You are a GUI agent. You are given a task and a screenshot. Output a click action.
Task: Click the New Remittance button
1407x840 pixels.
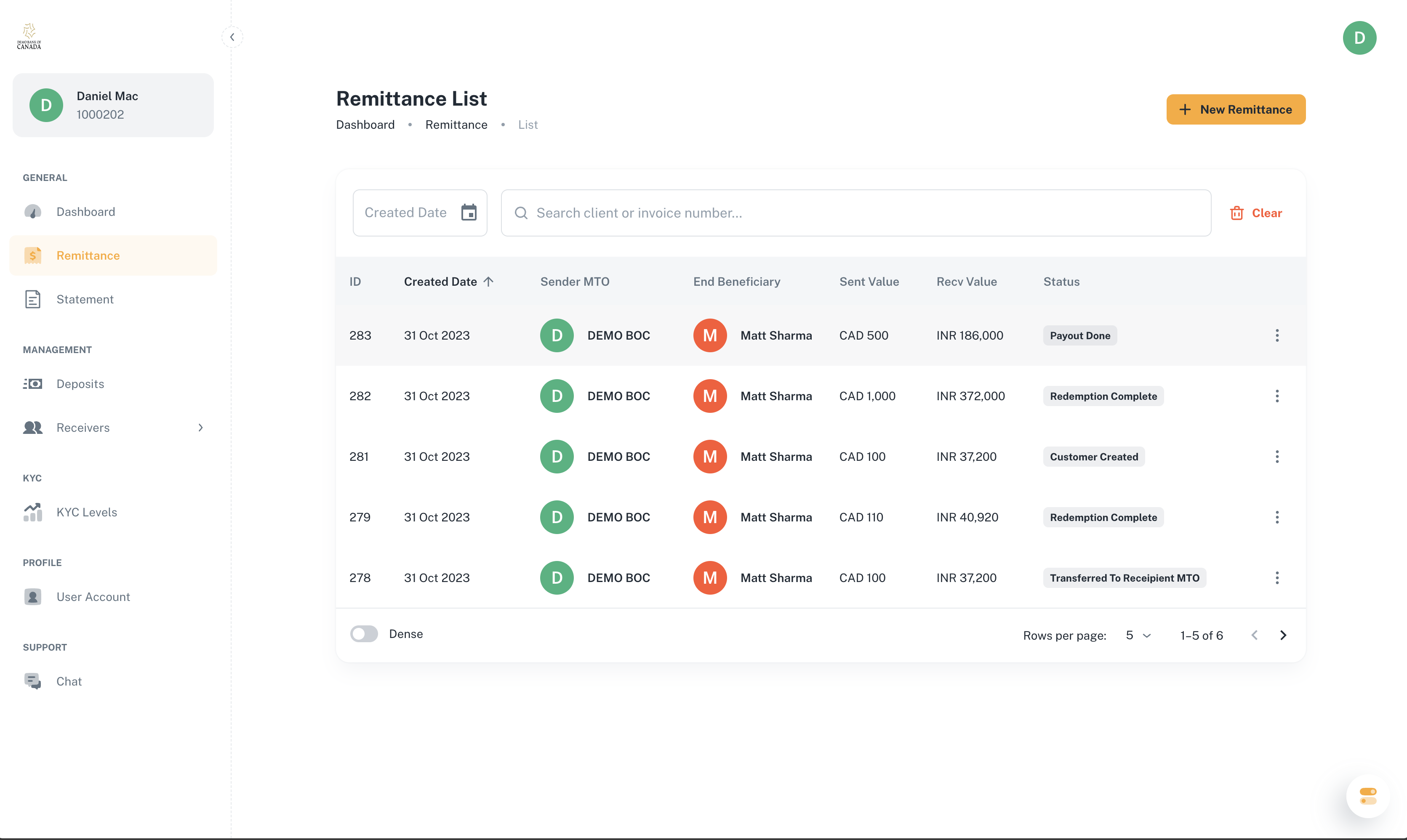pyautogui.click(x=1236, y=109)
